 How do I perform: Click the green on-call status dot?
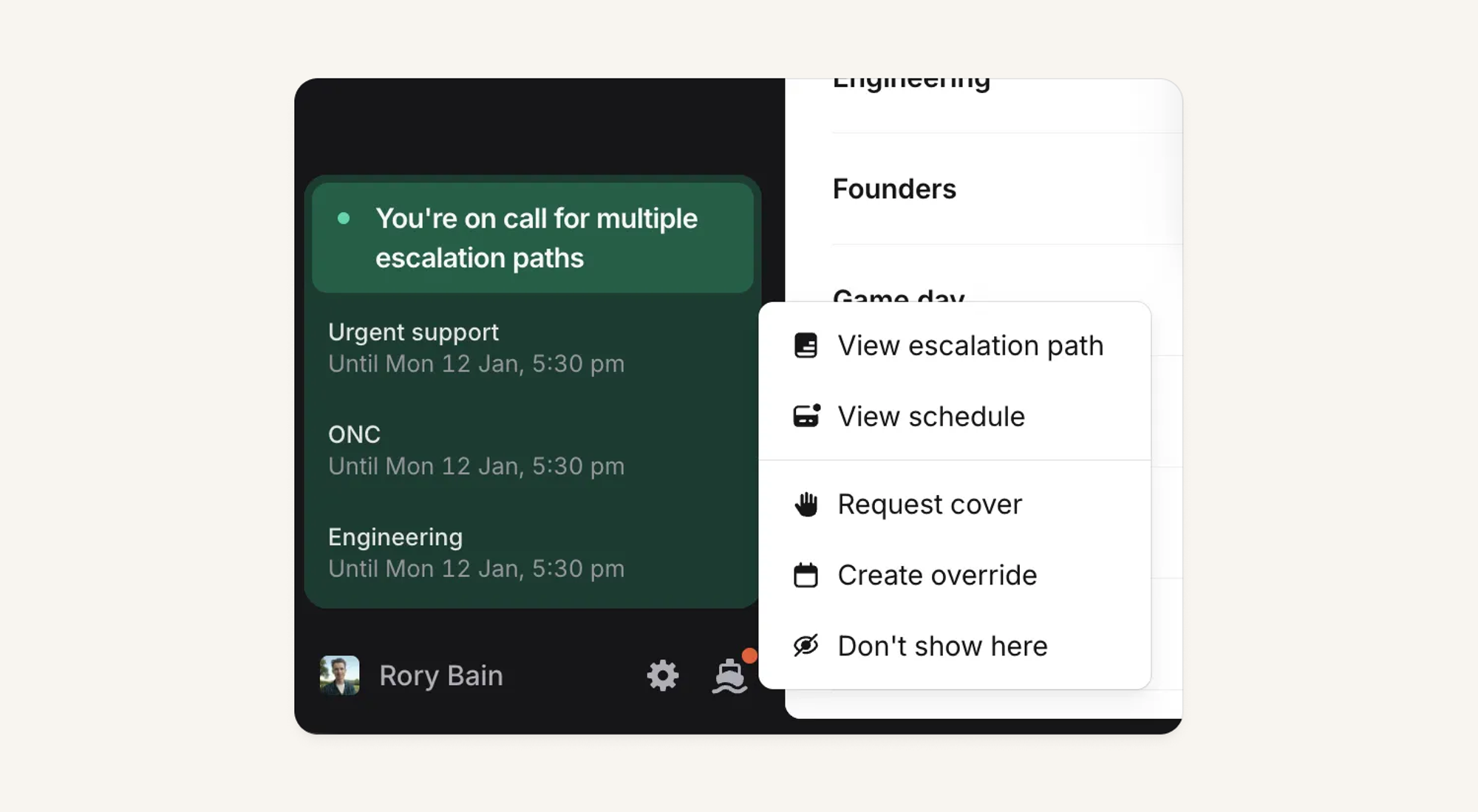pyautogui.click(x=344, y=219)
